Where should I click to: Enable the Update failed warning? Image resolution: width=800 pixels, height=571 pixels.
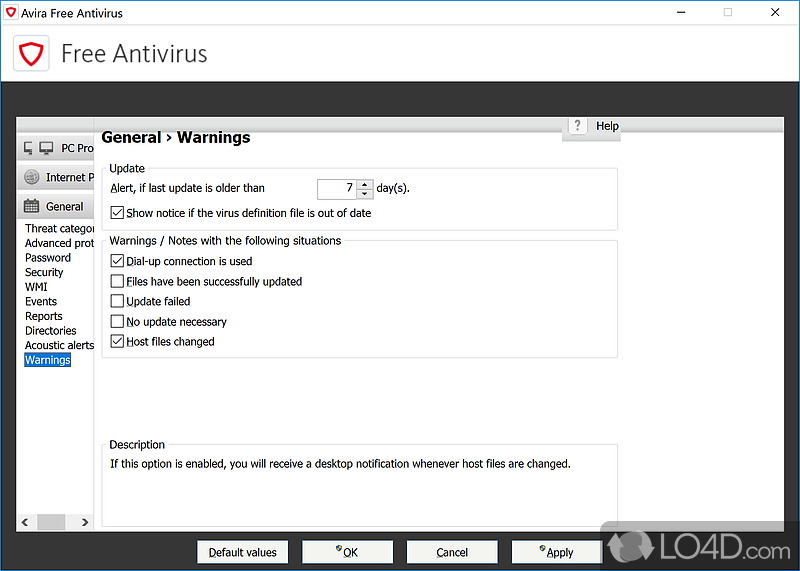(x=117, y=301)
